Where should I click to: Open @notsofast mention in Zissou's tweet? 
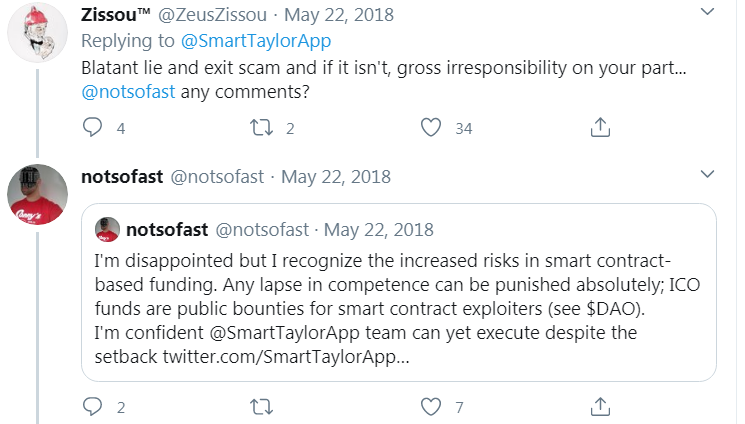coord(128,92)
